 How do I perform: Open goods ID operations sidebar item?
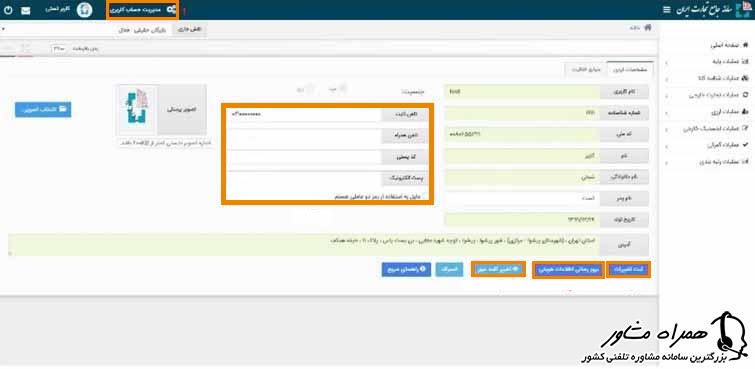(x=724, y=78)
